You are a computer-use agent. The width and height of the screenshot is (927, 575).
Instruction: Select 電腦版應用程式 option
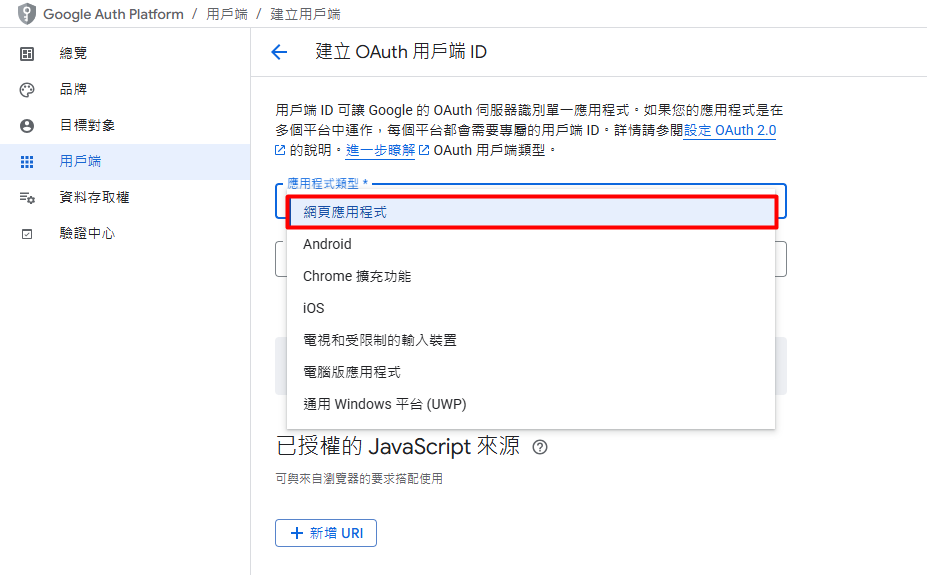click(x=531, y=372)
